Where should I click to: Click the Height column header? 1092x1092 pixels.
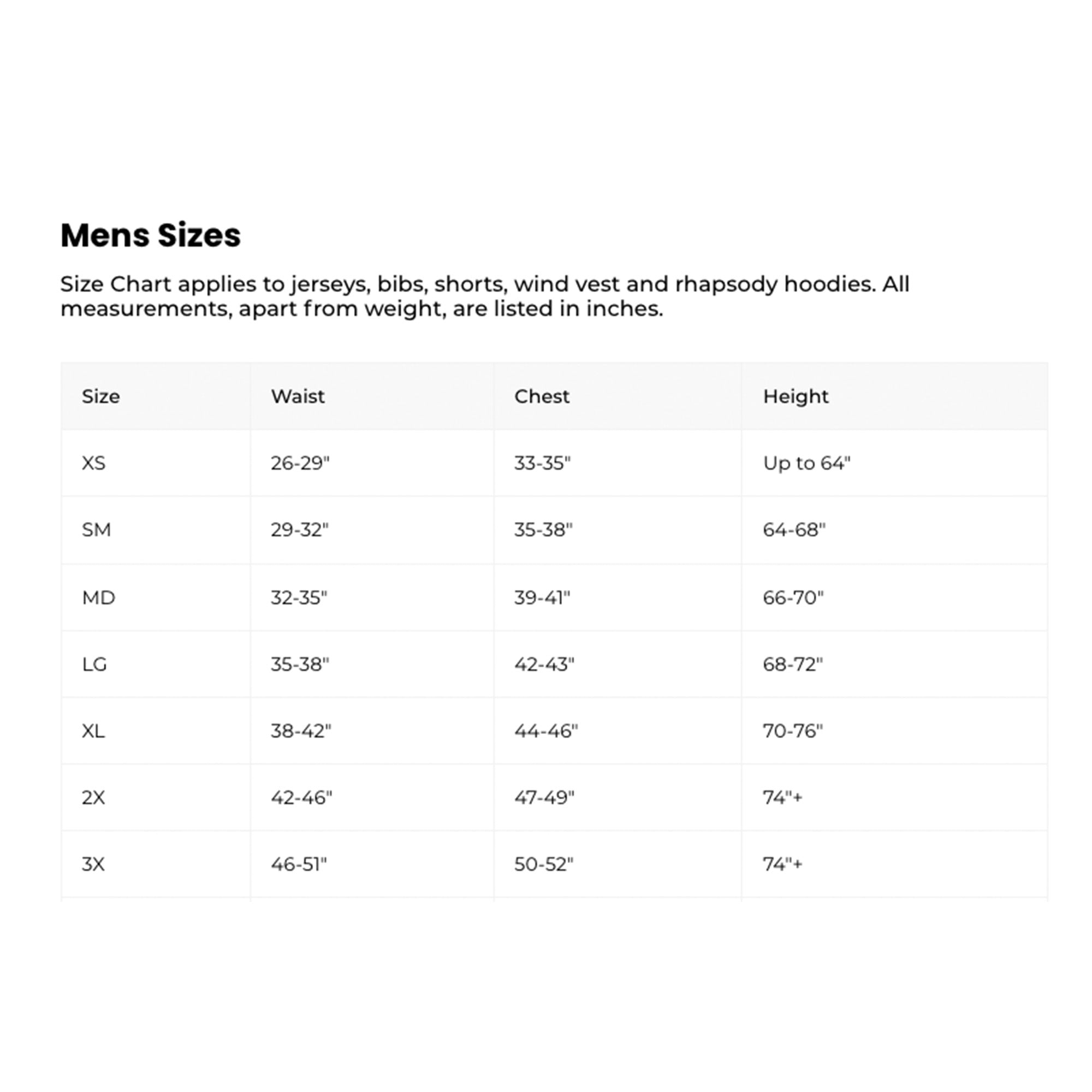(x=796, y=396)
